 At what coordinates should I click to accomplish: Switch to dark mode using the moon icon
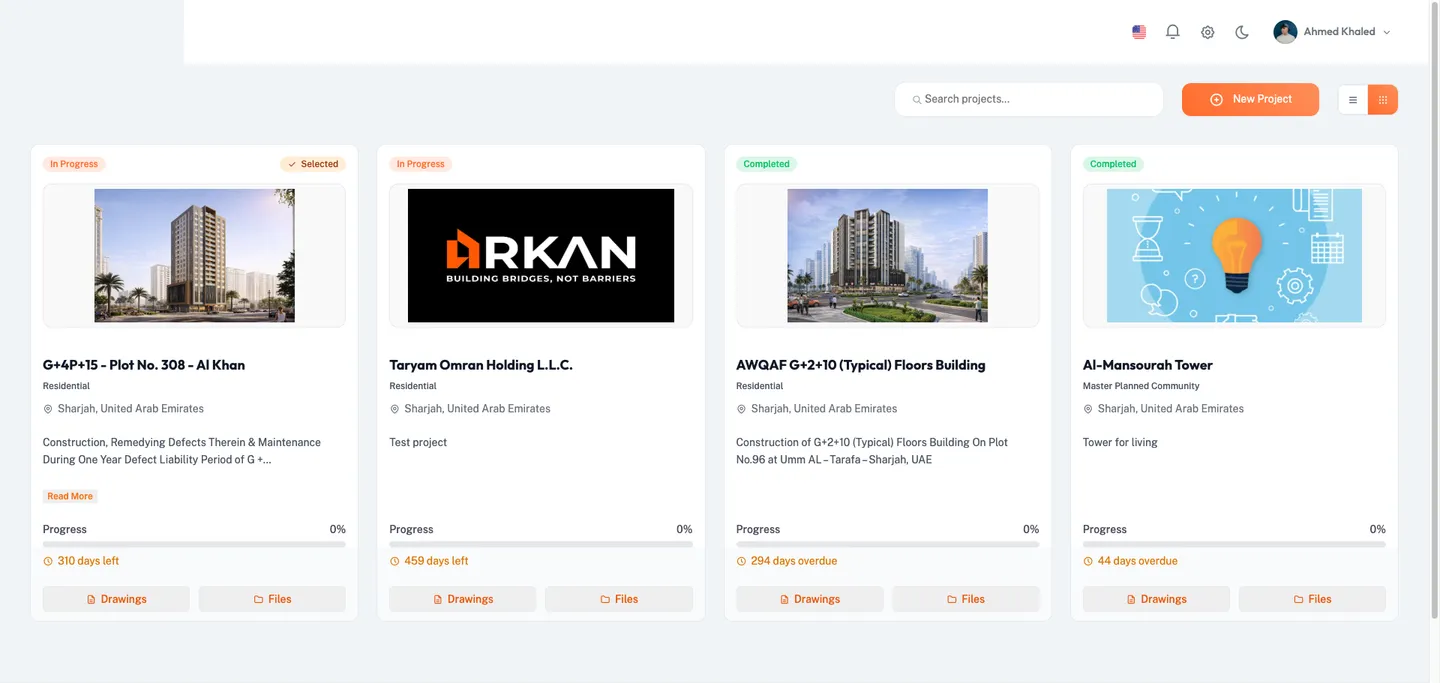pos(1241,31)
